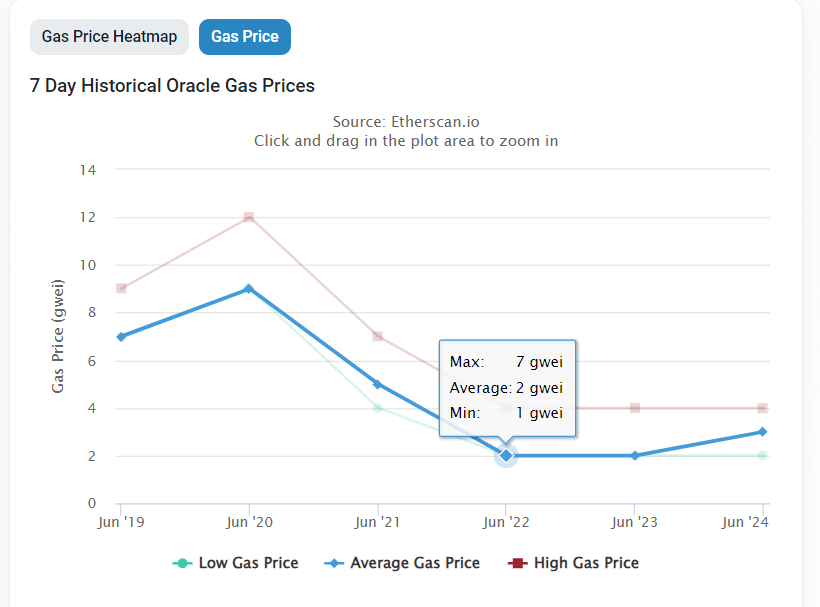The width and height of the screenshot is (820, 607).
Task: Click the blue diamond Average legend marker
Action: point(333,563)
